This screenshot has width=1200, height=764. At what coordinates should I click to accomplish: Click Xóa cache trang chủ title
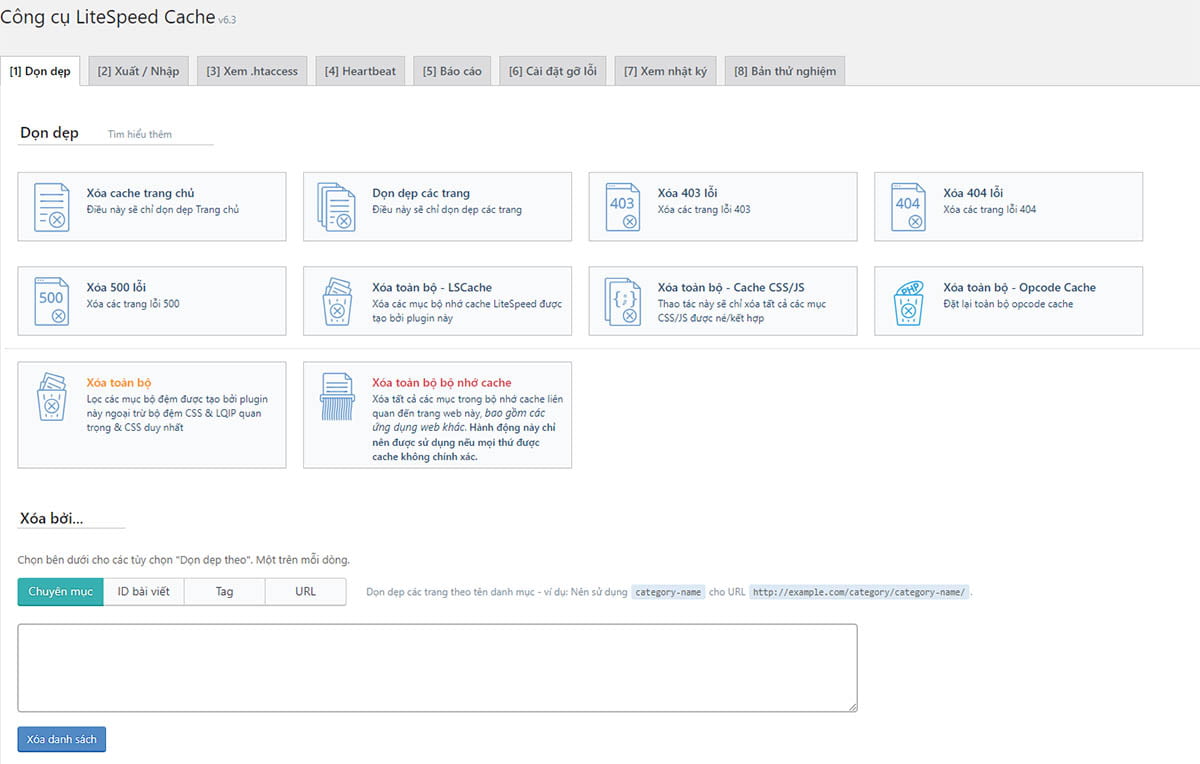tap(141, 193)
